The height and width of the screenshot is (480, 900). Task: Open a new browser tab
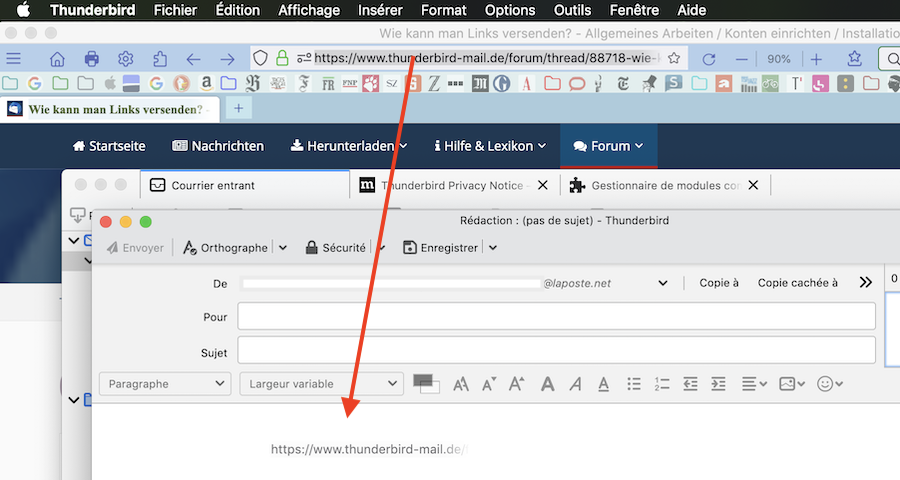point(239,108)
